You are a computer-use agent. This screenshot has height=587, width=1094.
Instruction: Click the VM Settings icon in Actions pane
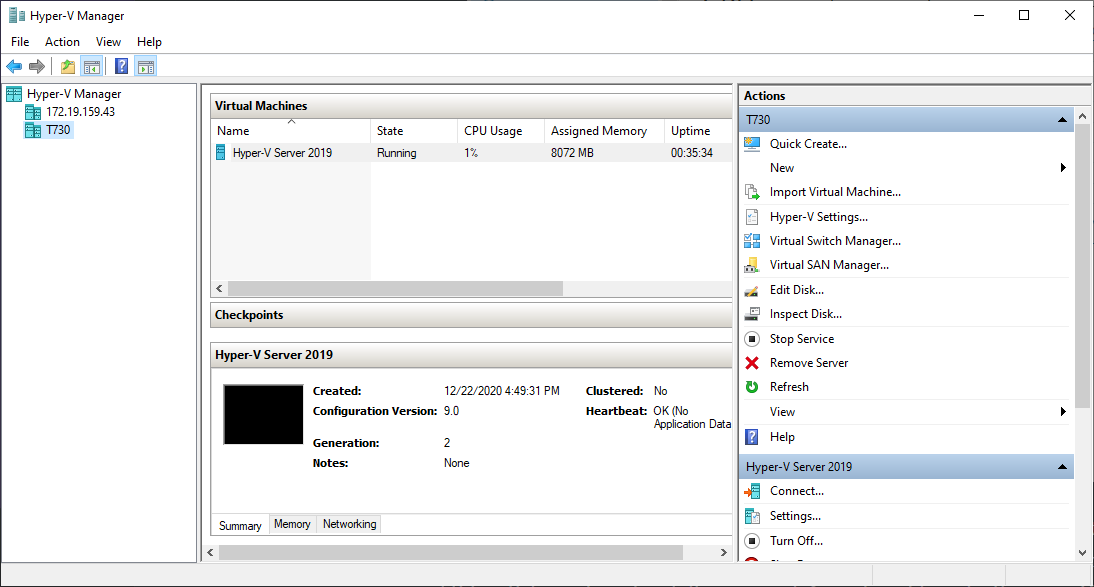(x=752, y=516)
